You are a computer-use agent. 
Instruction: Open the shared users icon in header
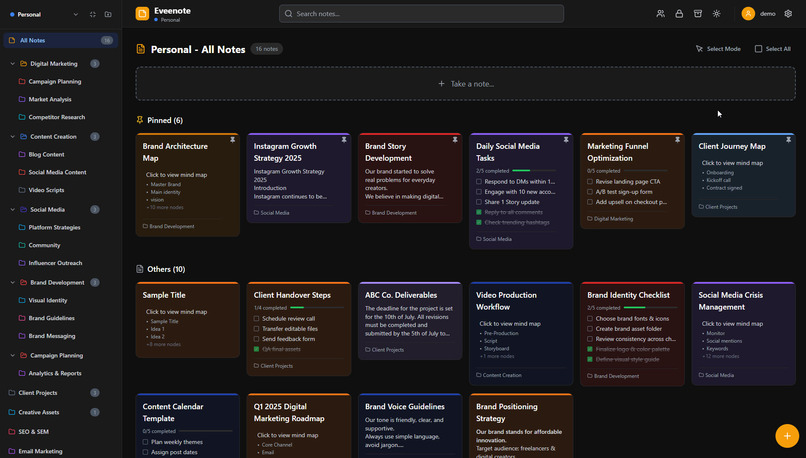661,14
